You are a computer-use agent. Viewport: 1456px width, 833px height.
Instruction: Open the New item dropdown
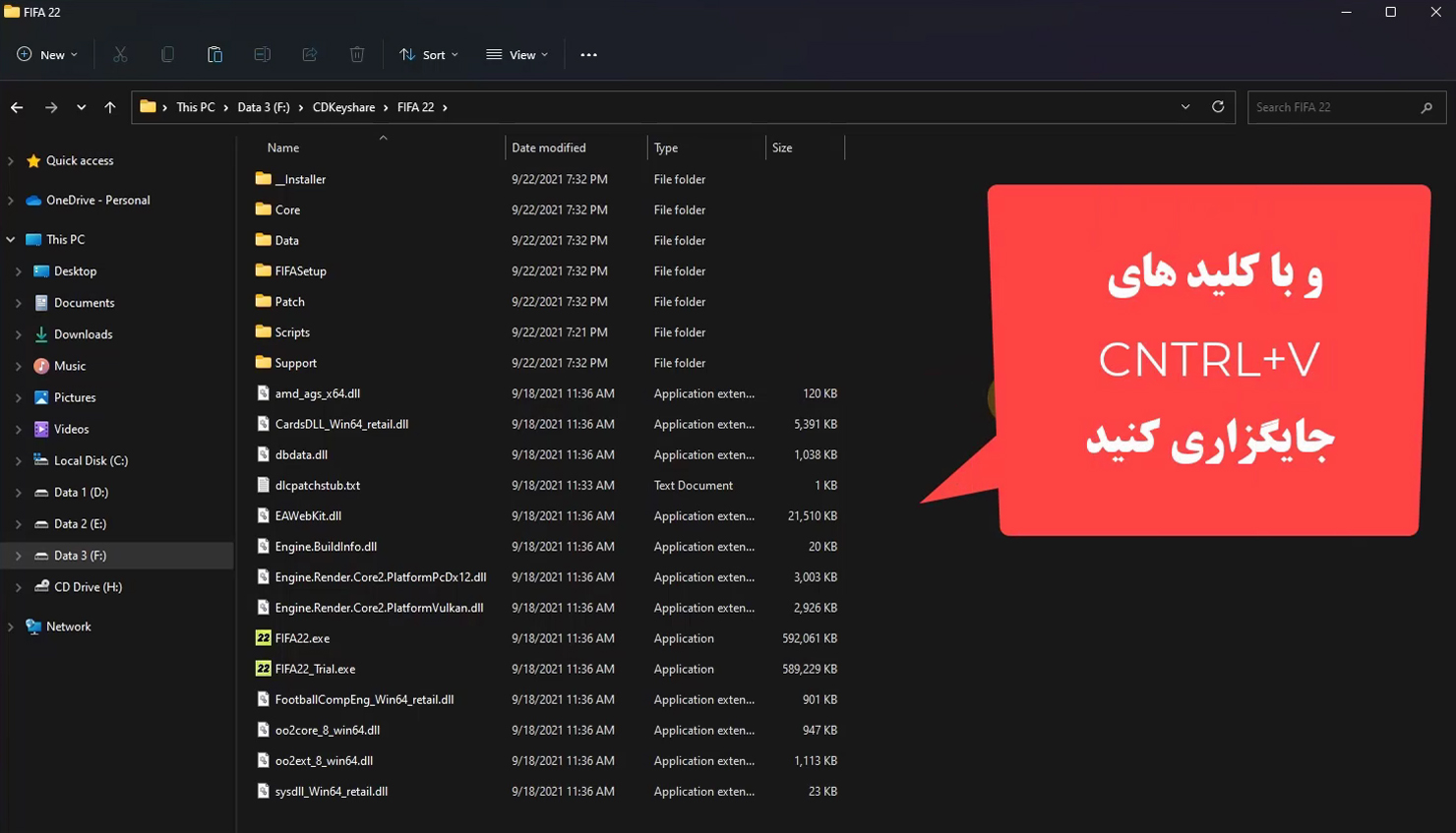[x=46, y=55]
